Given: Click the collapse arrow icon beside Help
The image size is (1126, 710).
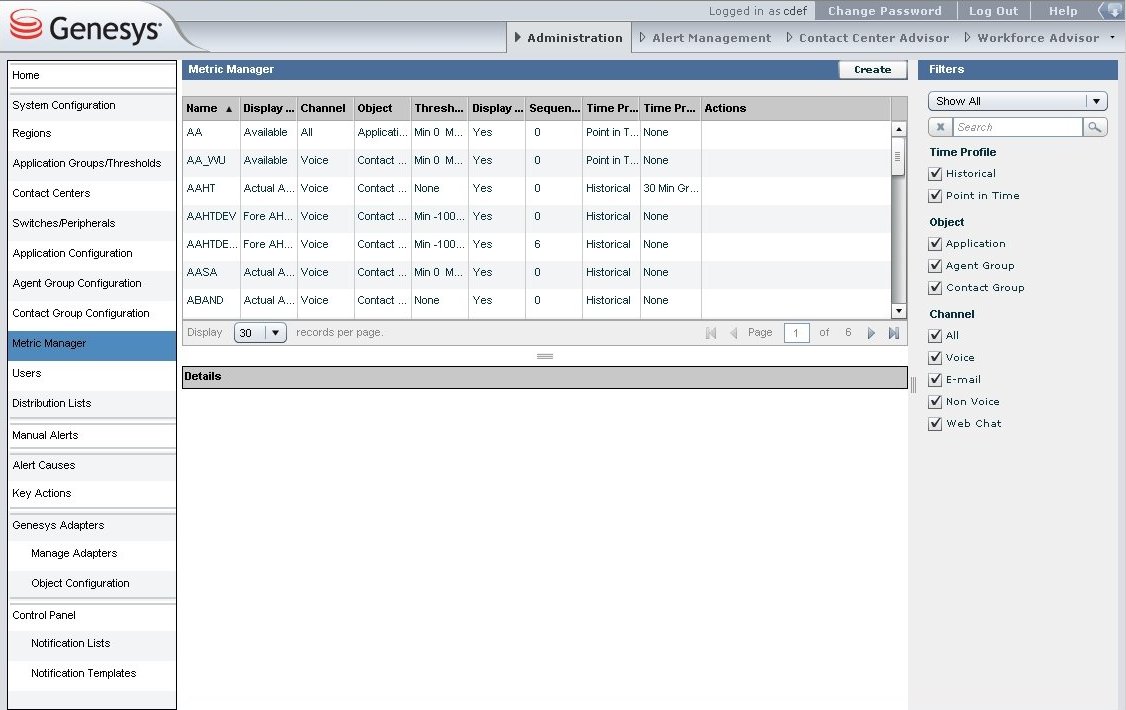Looking at the screenshot, I should [x=1112, y=11].
